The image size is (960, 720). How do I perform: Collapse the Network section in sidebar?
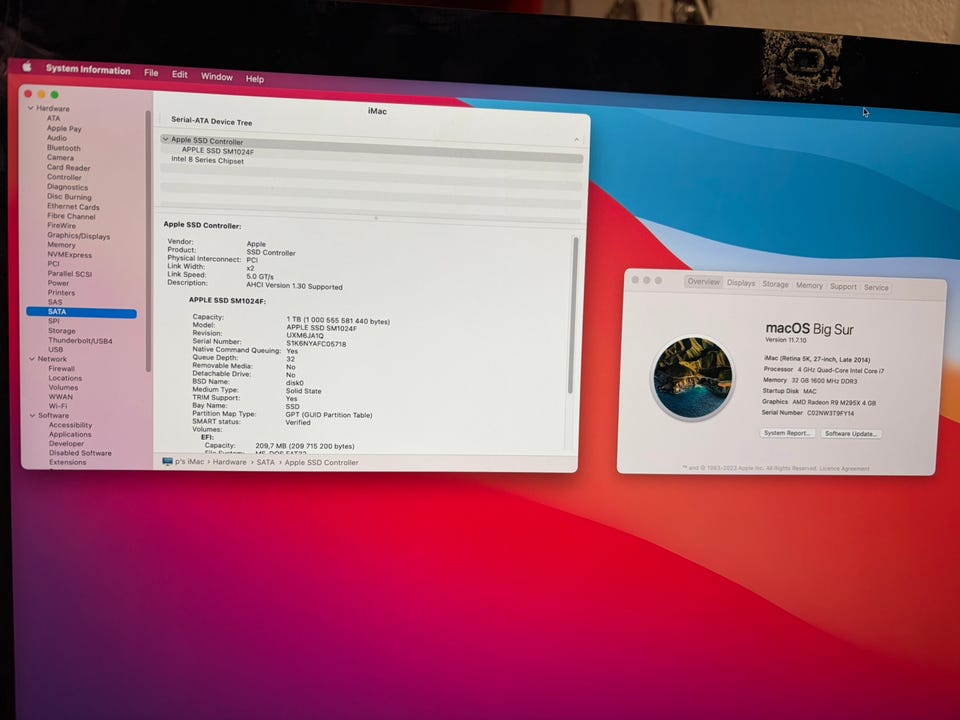click(32, 359)
